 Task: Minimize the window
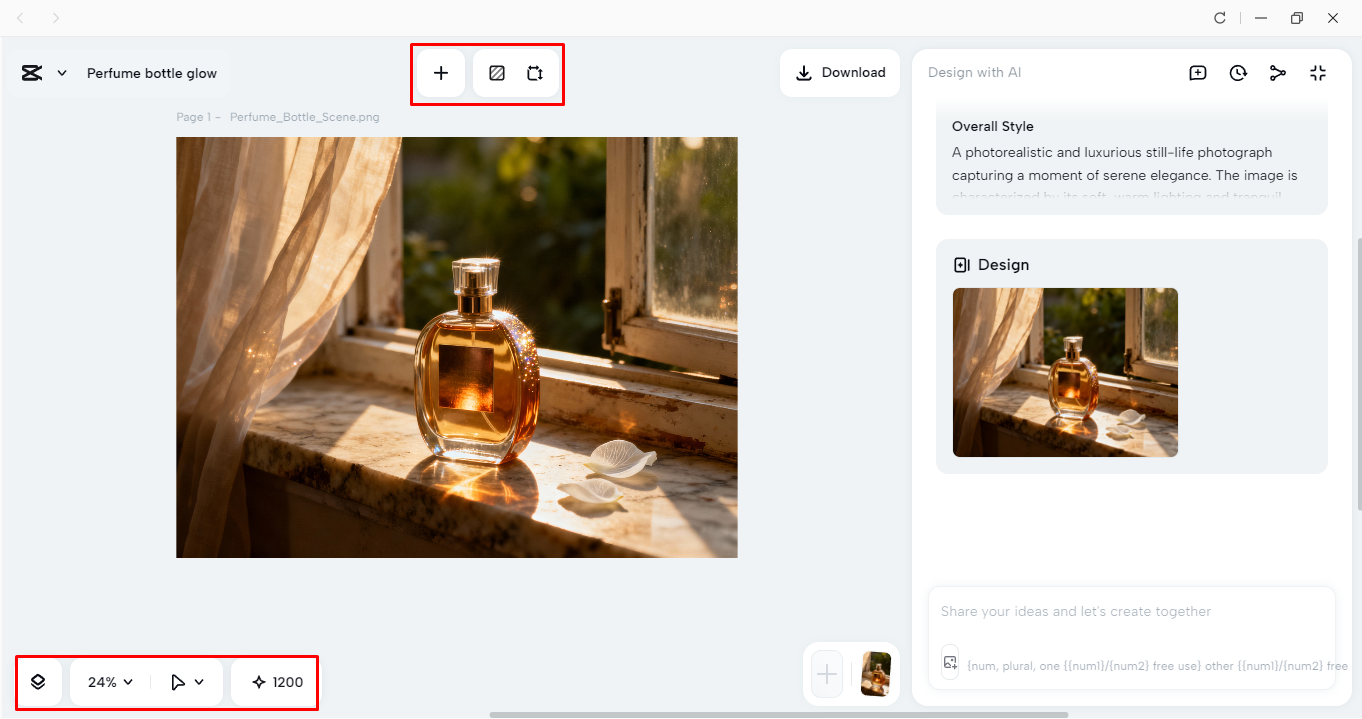1262,18
